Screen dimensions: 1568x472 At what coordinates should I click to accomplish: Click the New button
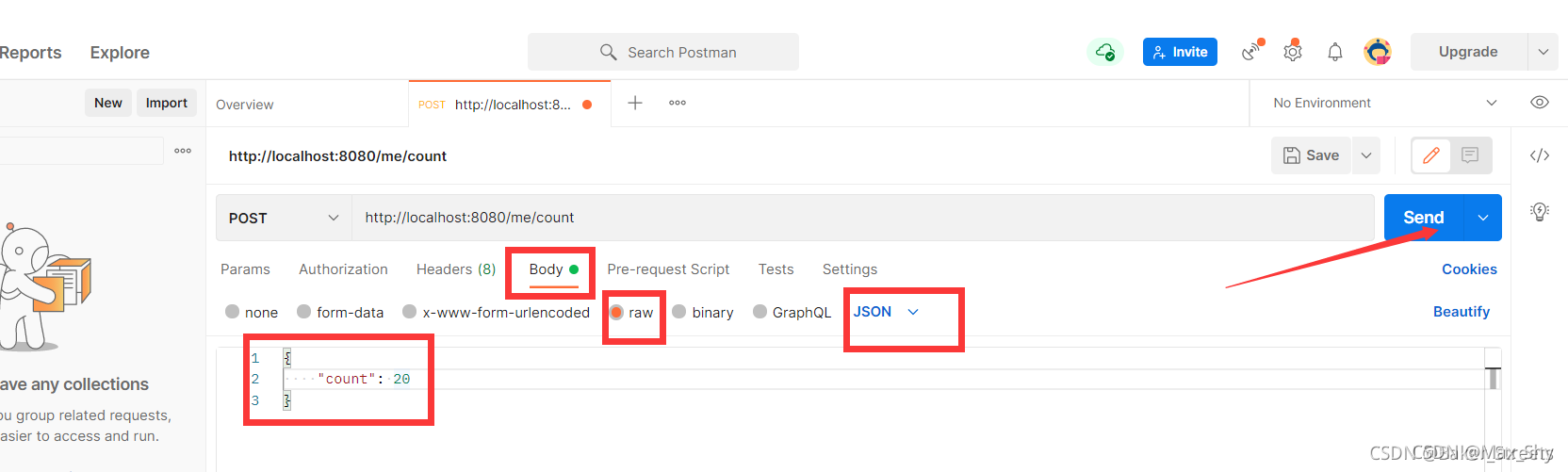[x=108, y=103]
